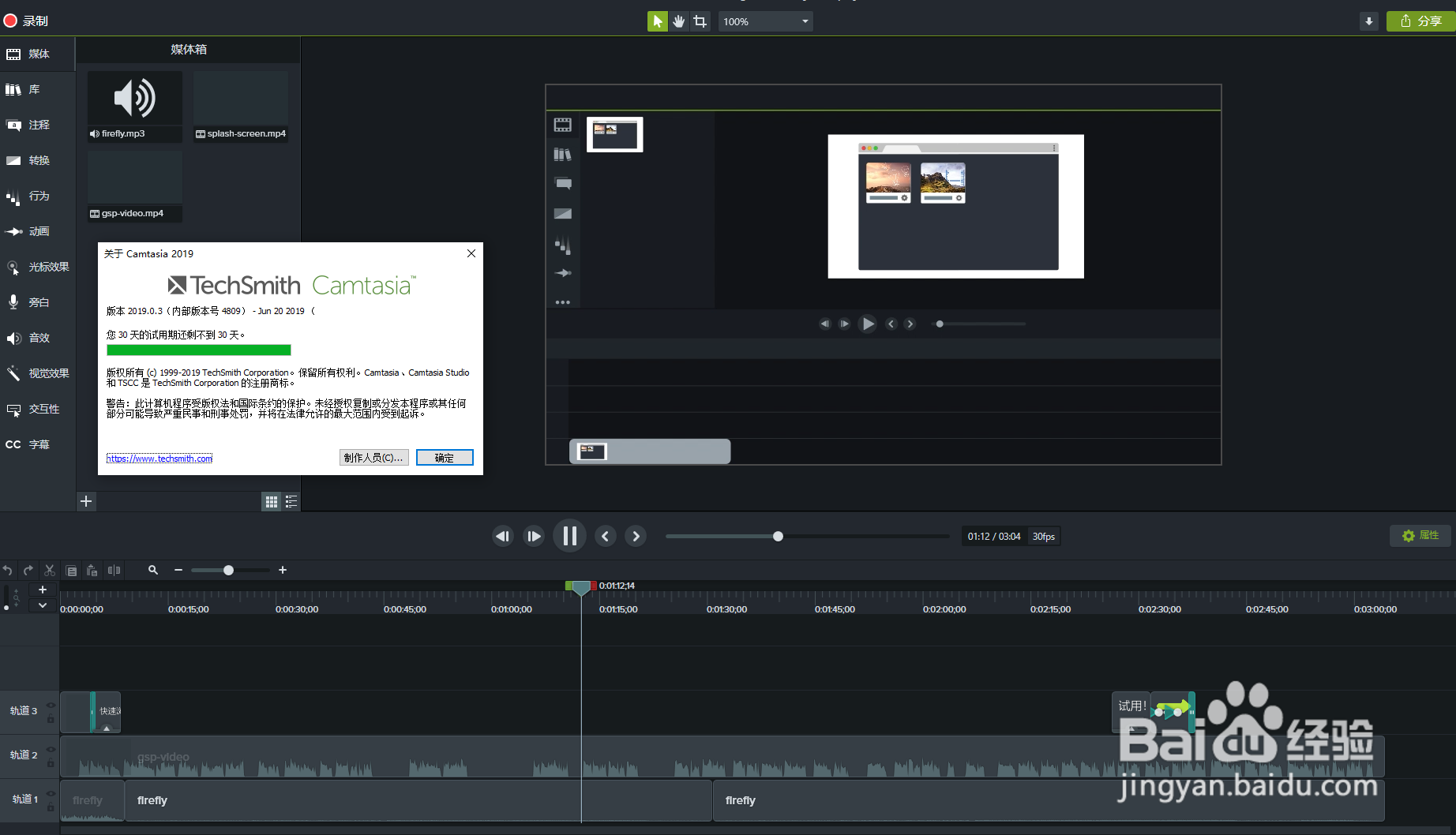Open the Properties (属性) panel

(x=1420, y=536)
